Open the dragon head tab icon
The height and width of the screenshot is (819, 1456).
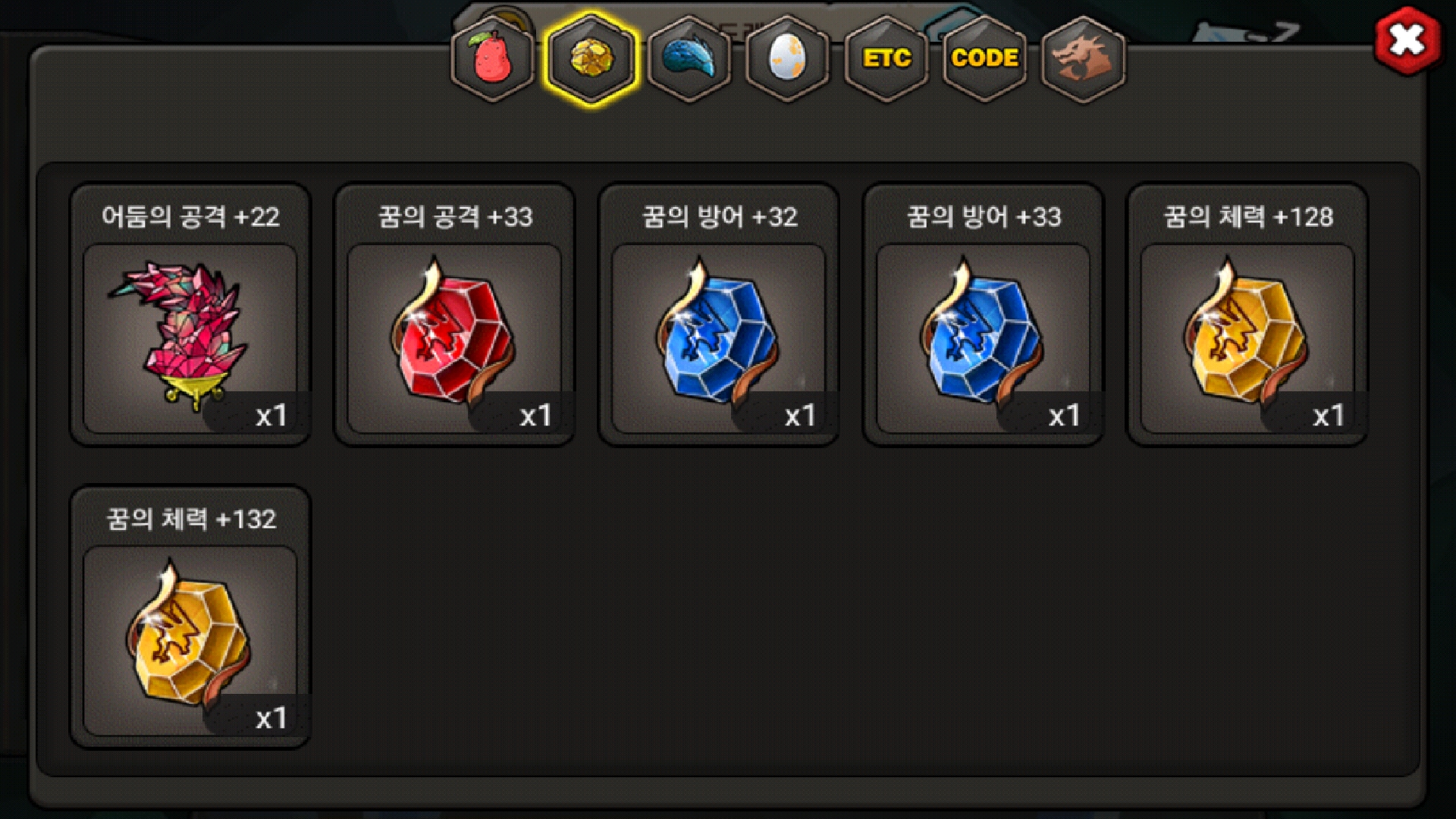click(1083, 59)
